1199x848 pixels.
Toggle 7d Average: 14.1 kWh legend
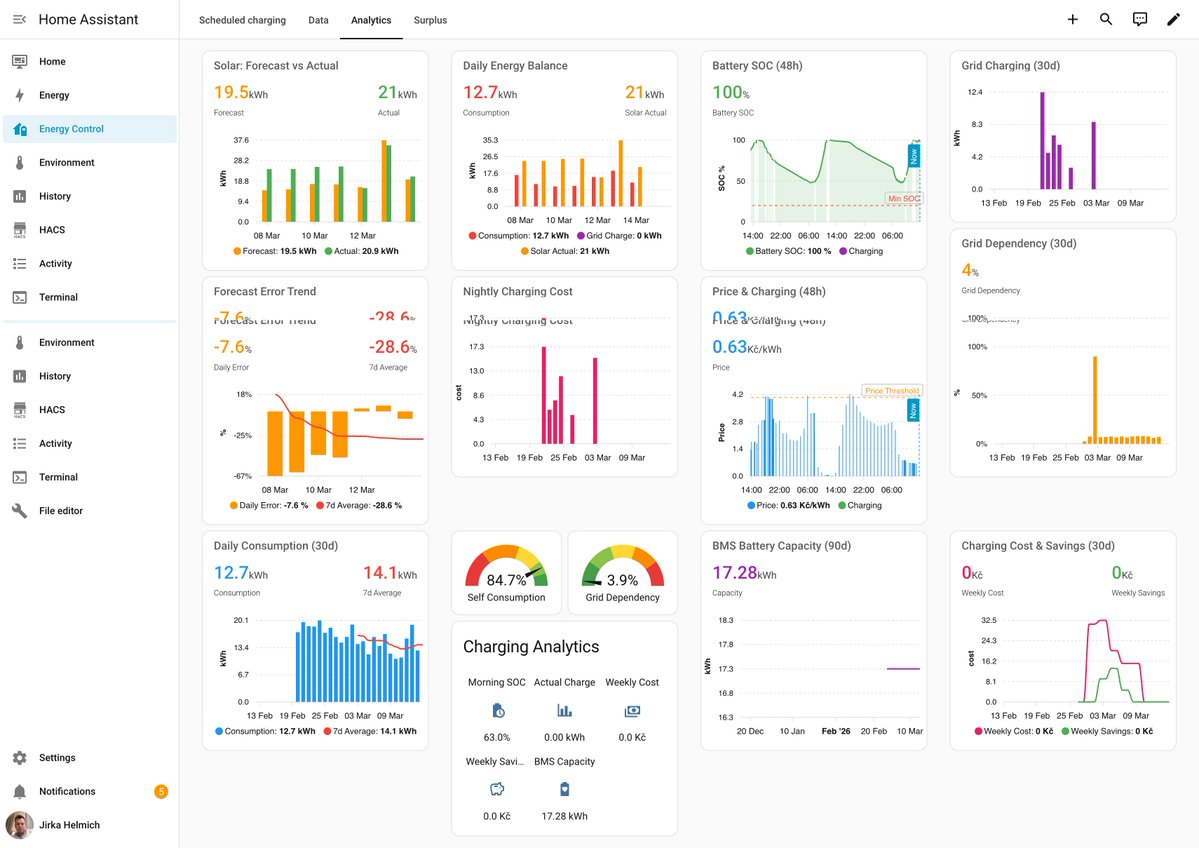[370, 731]
